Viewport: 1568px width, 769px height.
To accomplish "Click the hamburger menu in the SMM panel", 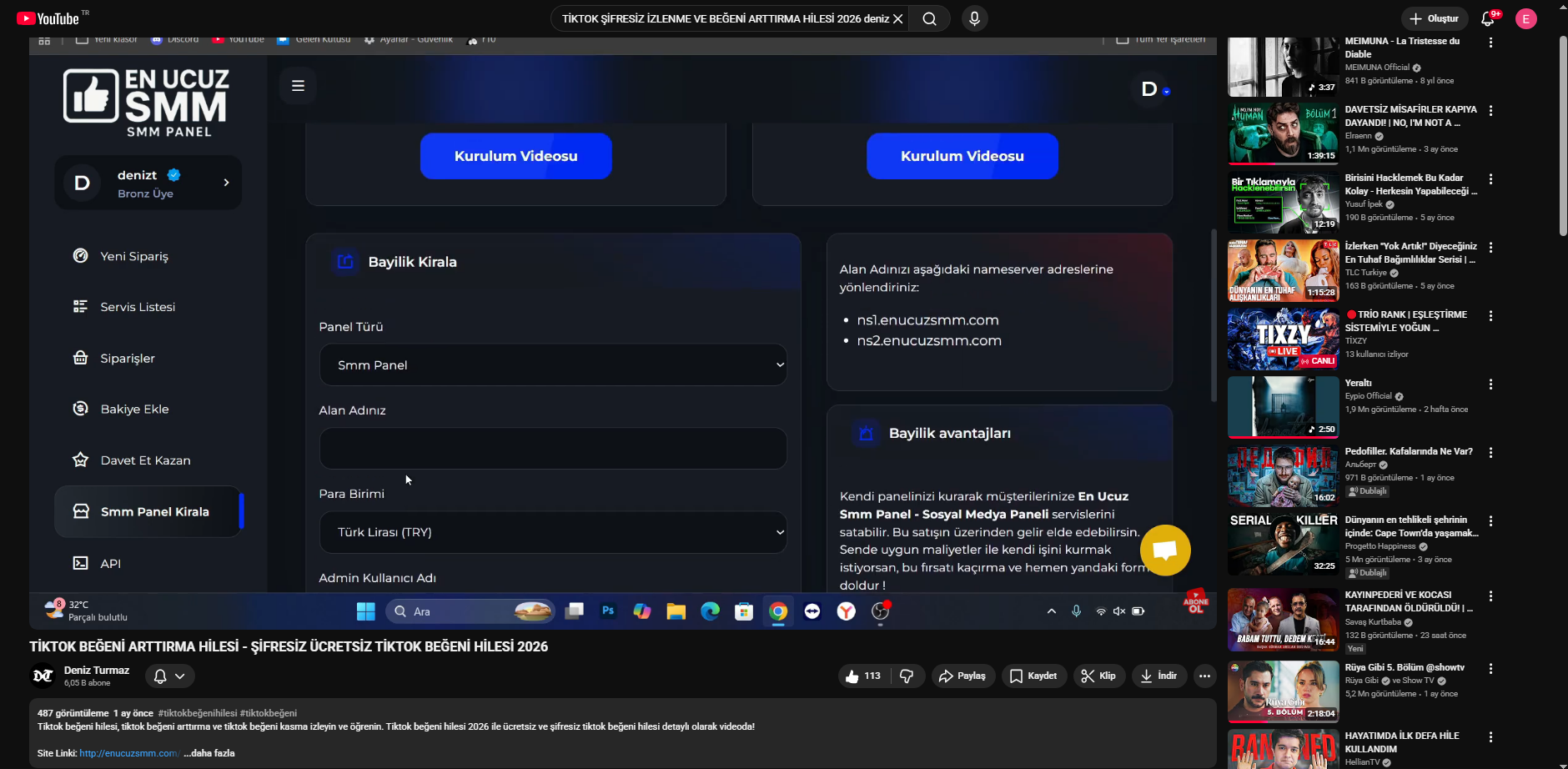I will pyautogui.click(x=298, y=86).
